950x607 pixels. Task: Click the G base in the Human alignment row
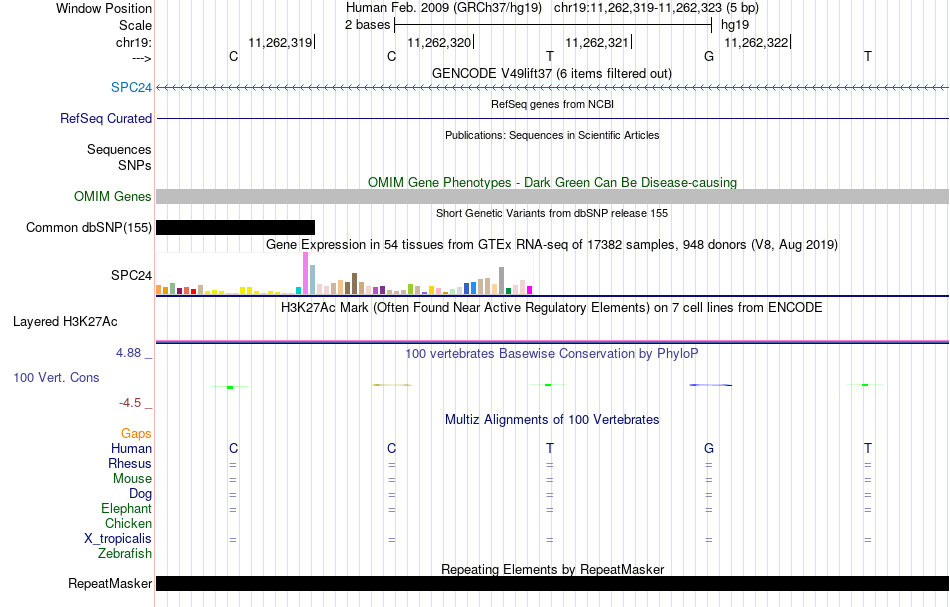tap(709, 448)
